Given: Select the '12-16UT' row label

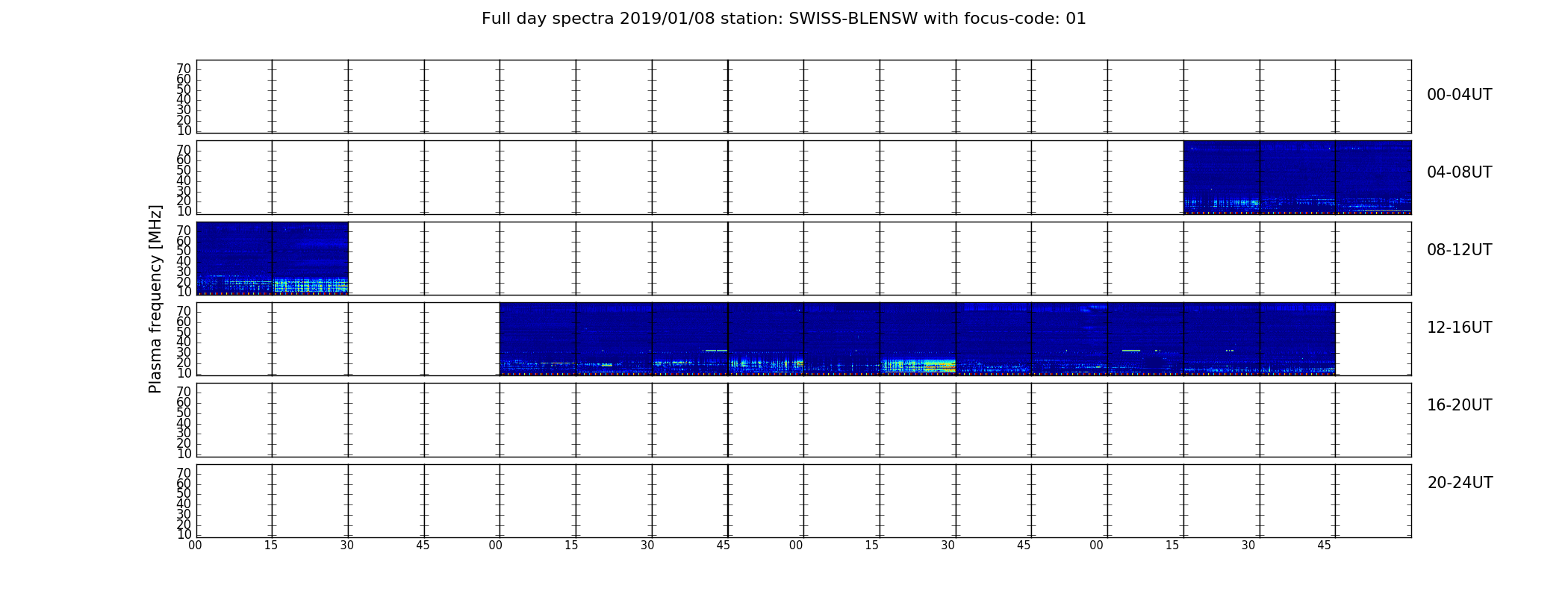Looking at the screenshot, I should coord(1459,328).
